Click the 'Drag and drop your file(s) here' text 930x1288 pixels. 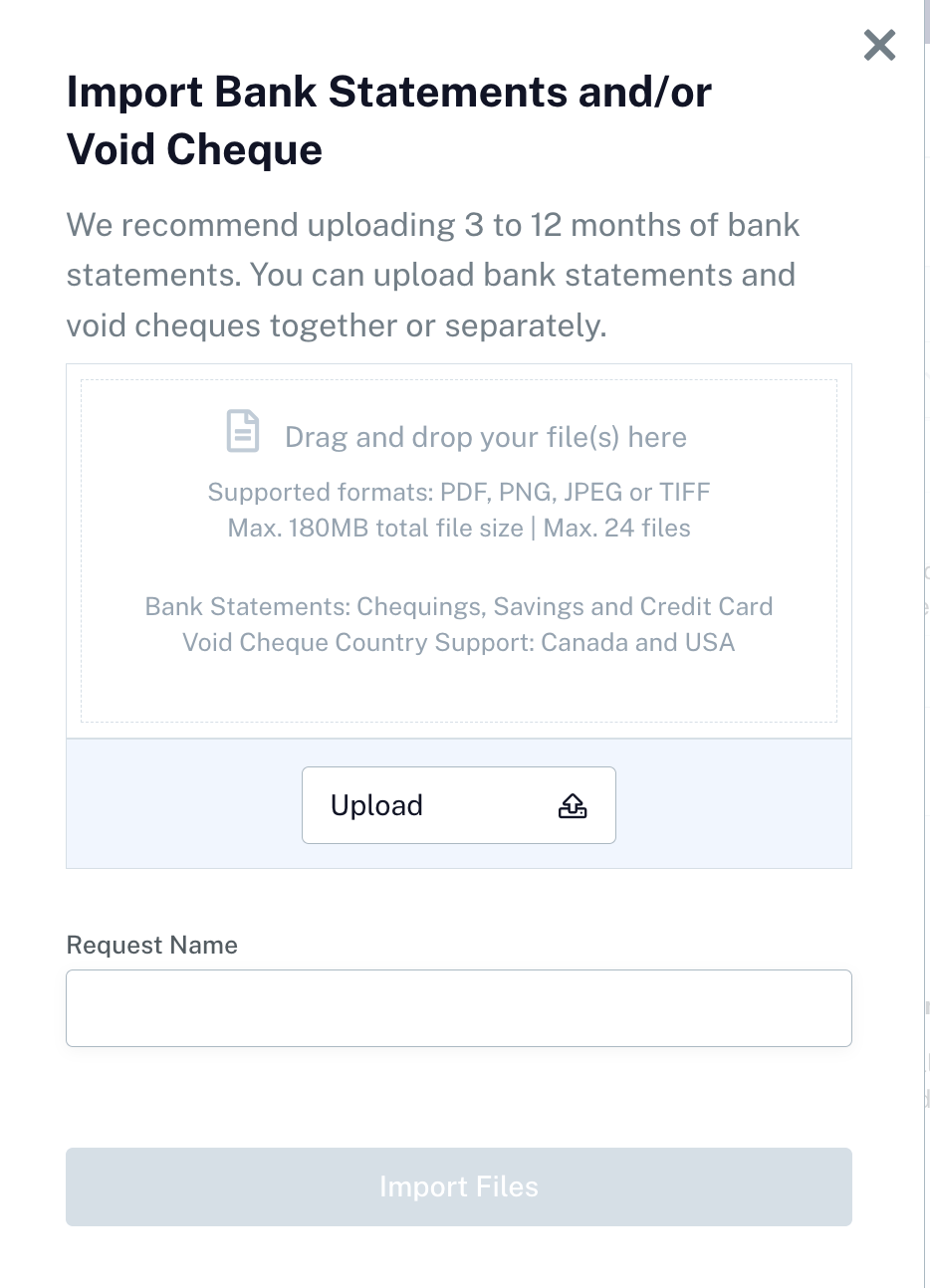pos(486,436)
